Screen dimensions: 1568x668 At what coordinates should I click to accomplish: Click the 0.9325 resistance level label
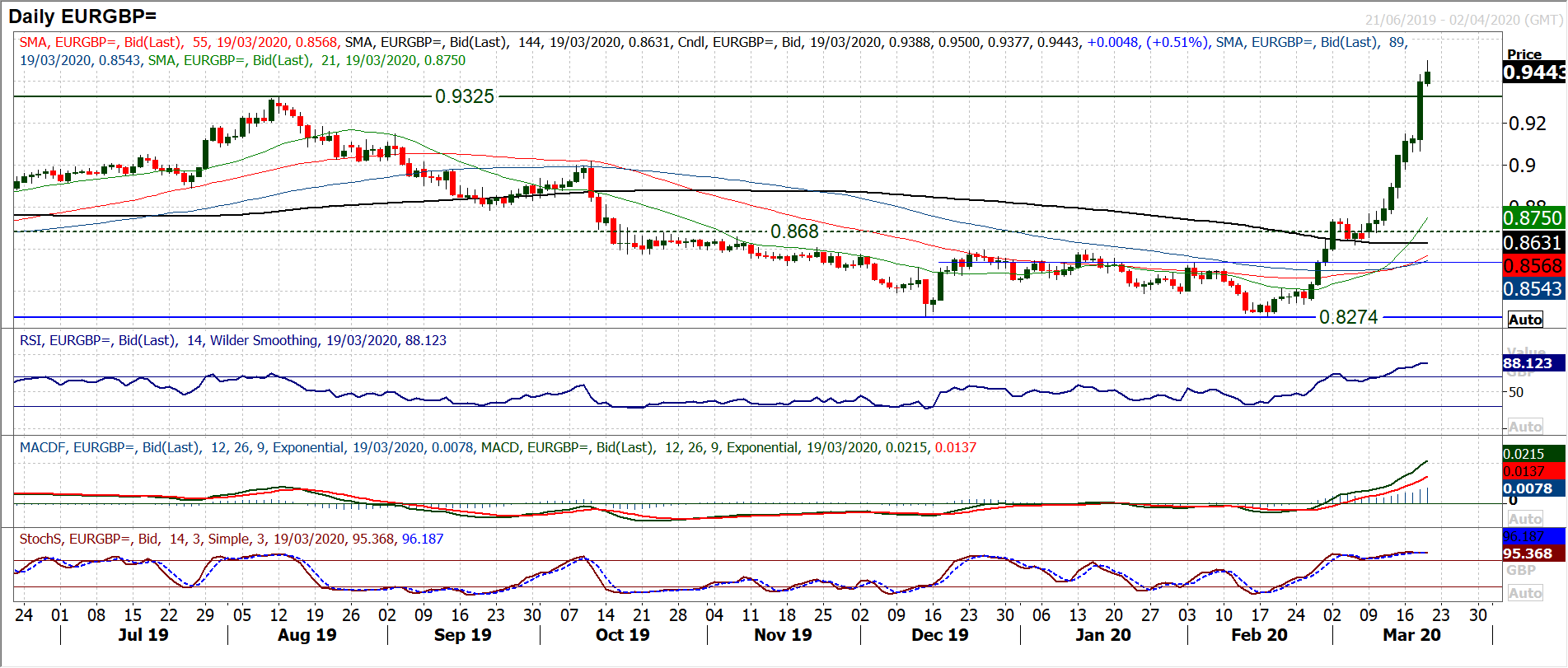point(465,96)
